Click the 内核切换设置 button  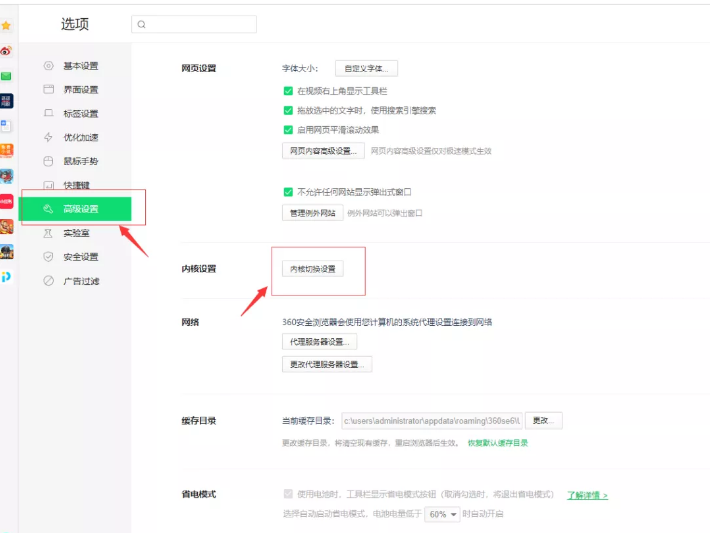point(313,269)
